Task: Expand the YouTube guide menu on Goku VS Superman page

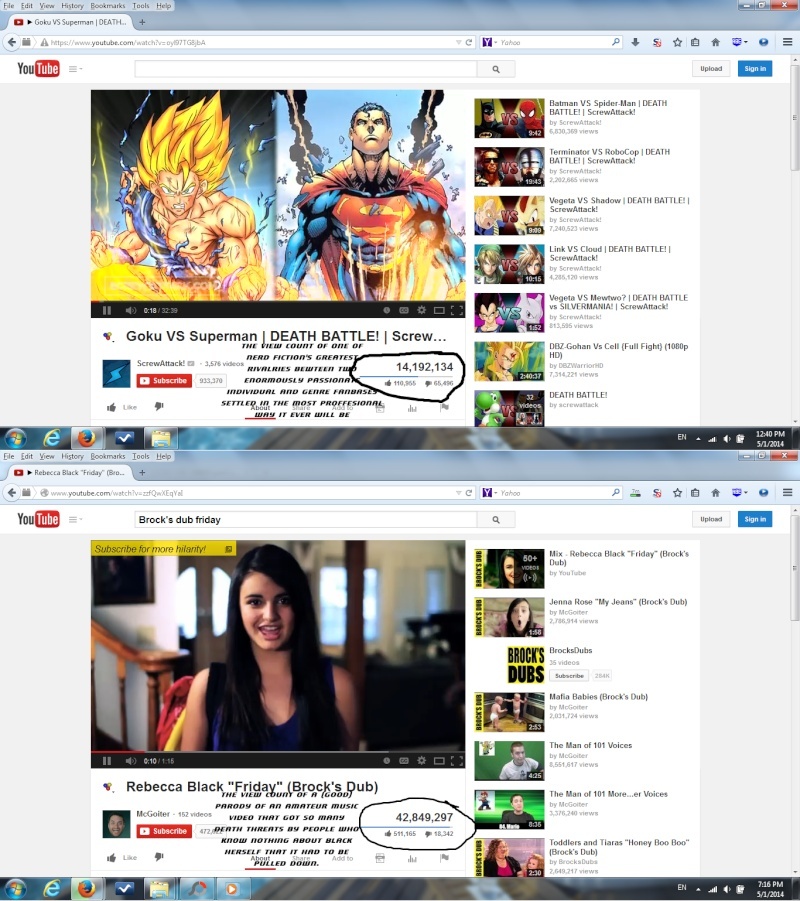Action: pos(75,69)
